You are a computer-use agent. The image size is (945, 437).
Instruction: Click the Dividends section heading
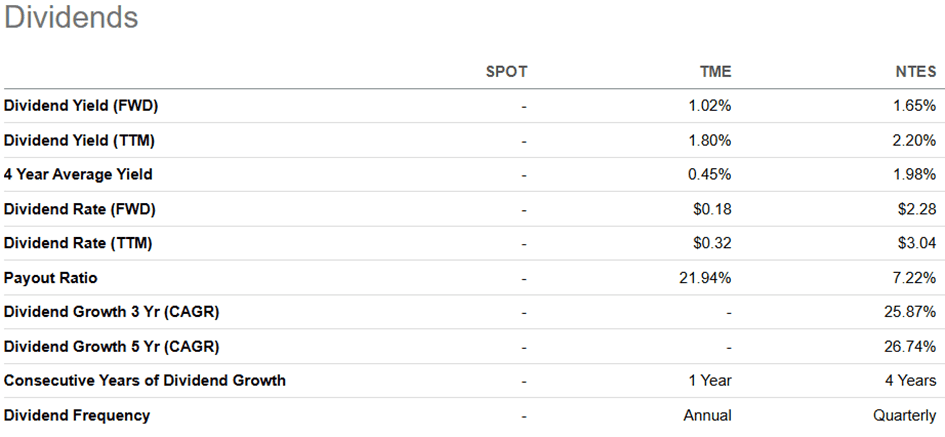coord(71,18)
